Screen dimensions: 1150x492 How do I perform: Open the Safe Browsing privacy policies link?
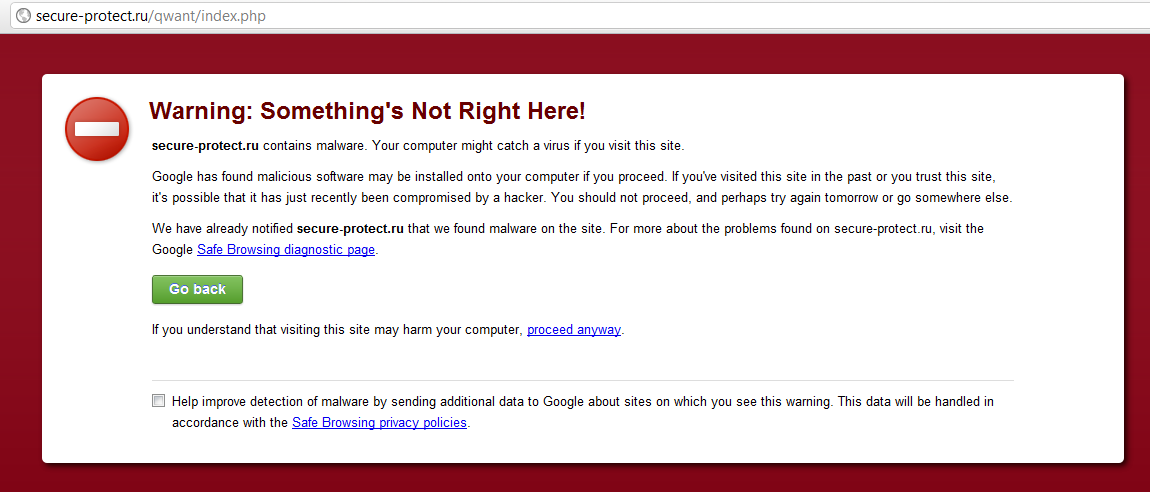(379, 423)
